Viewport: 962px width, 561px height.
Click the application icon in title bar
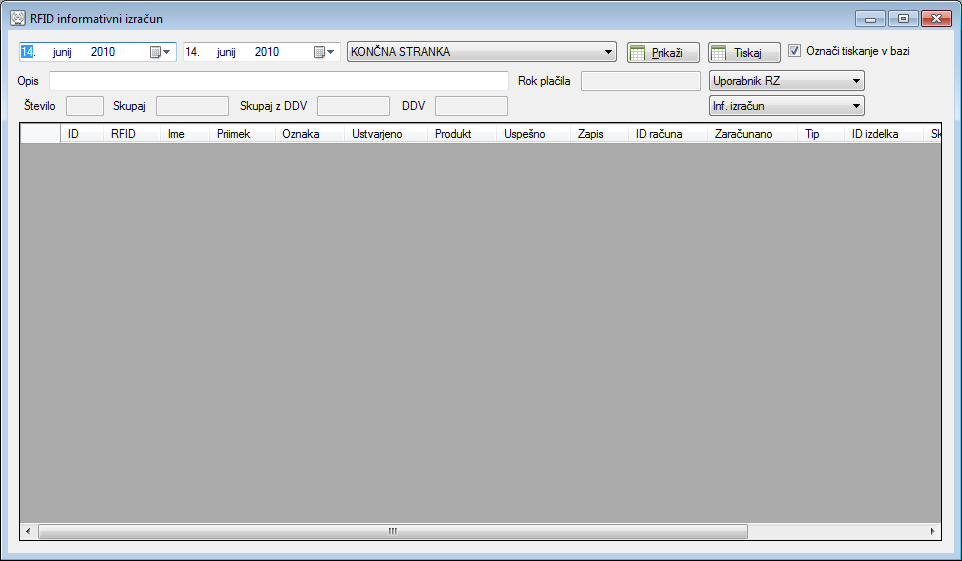17,18
